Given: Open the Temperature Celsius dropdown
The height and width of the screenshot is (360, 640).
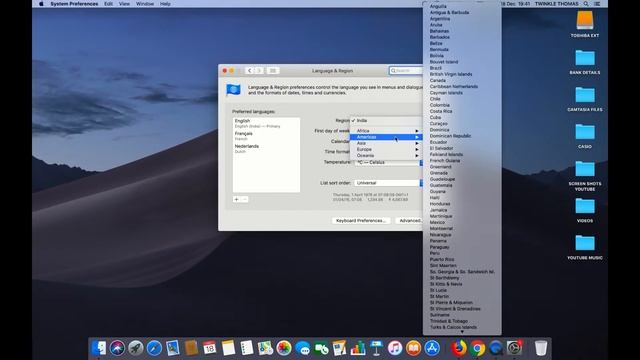Looking at the screenshot, I should click(389, 162).
